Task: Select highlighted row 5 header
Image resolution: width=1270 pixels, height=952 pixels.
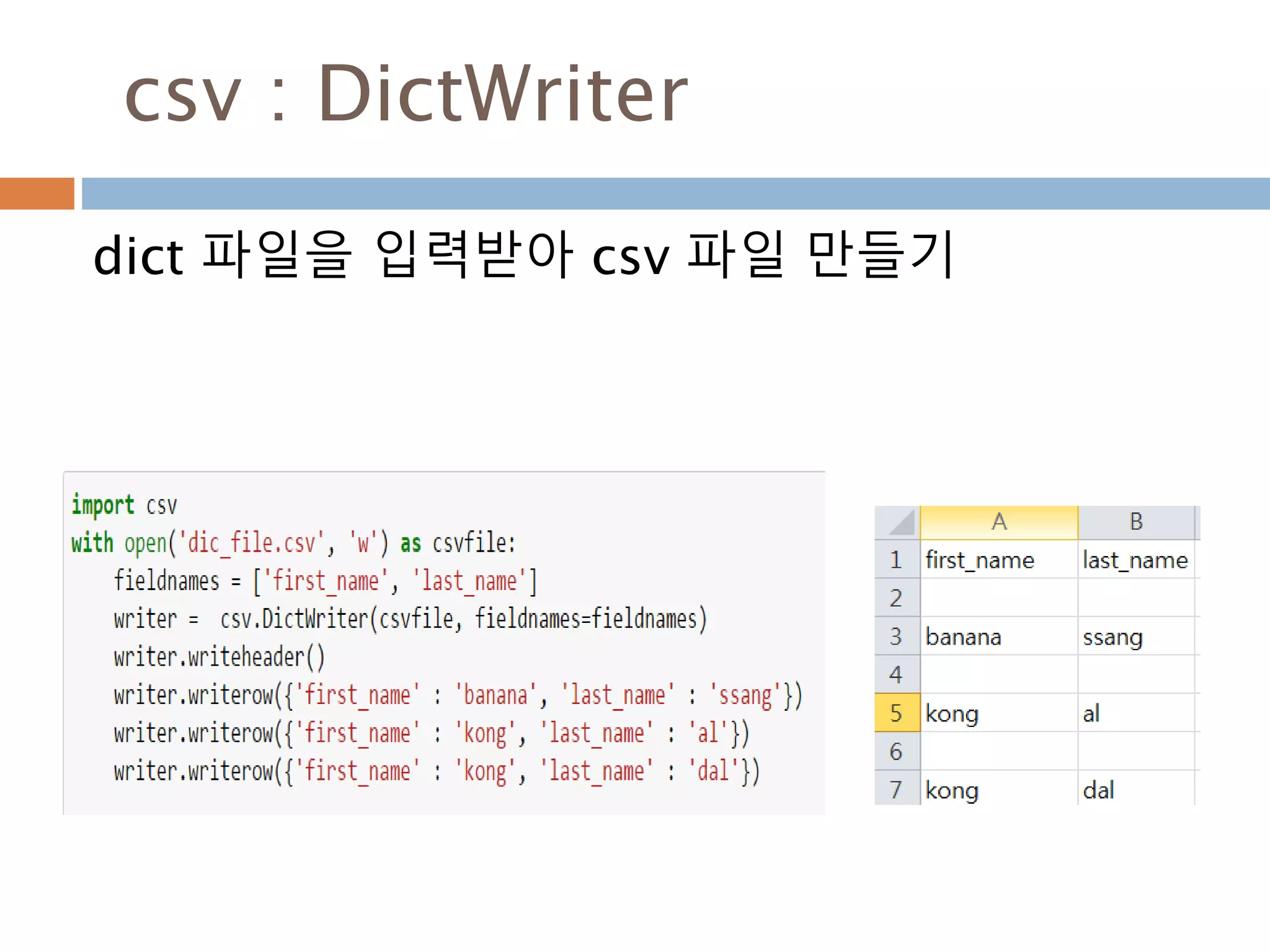Action: [896, 713]
